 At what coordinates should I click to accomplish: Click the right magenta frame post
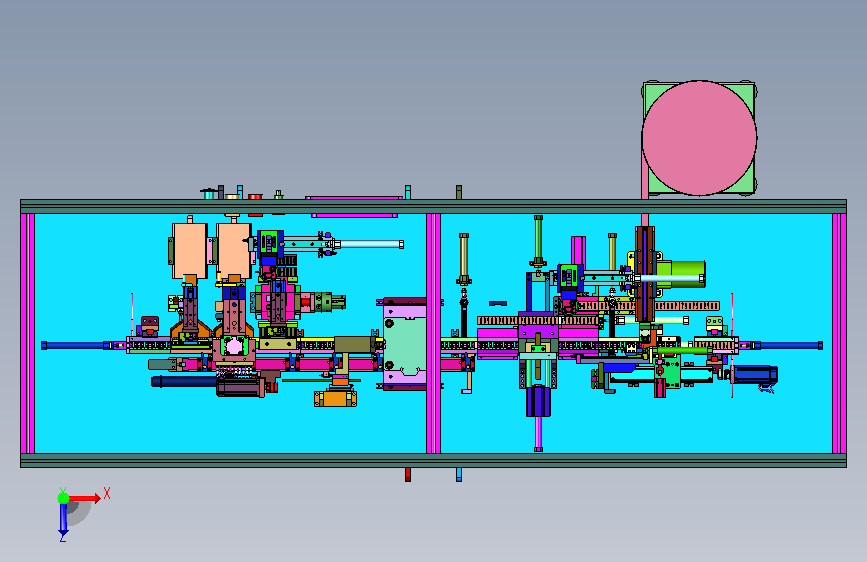point(839,334)
